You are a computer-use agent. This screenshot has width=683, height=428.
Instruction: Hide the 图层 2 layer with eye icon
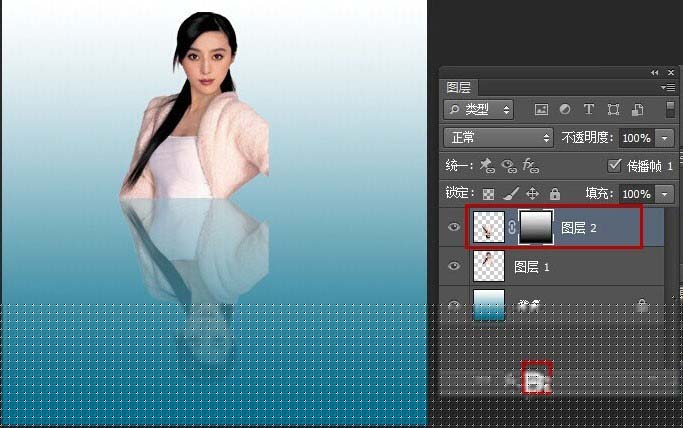tap(455, 228)
